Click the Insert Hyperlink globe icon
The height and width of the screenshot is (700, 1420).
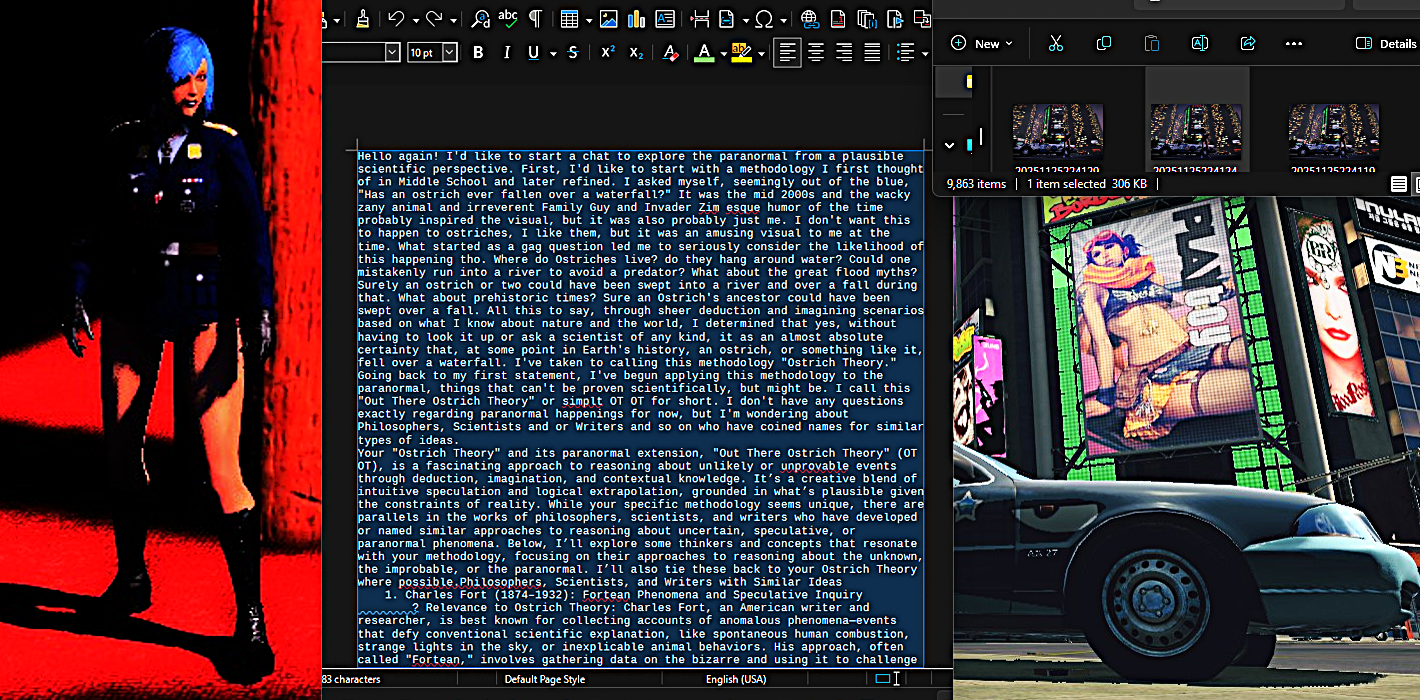pyautogui.click(x=809, y=18)
